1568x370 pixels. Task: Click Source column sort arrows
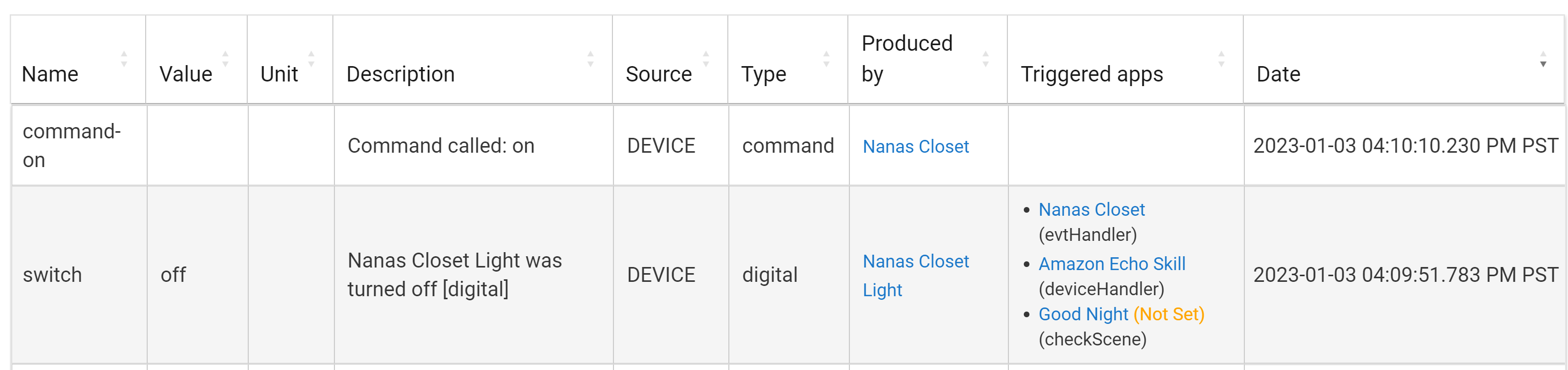(705, 59)
